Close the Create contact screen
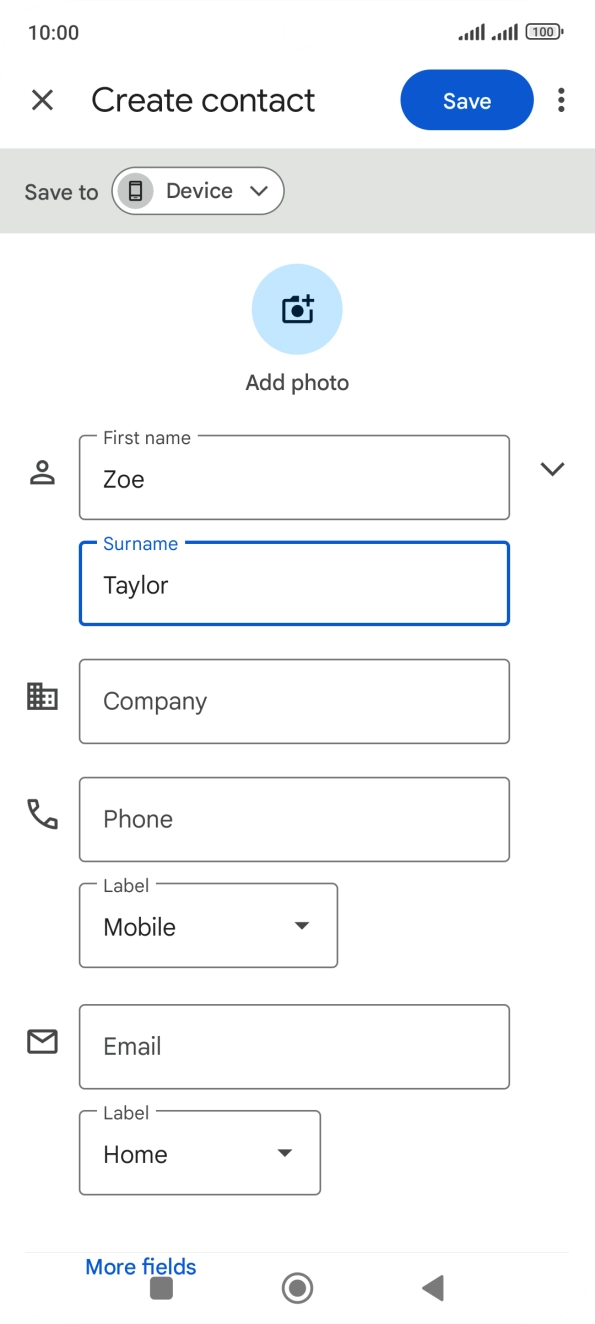Image resolution: width=595 pixels, height=1324 pixels. point(43,100)
